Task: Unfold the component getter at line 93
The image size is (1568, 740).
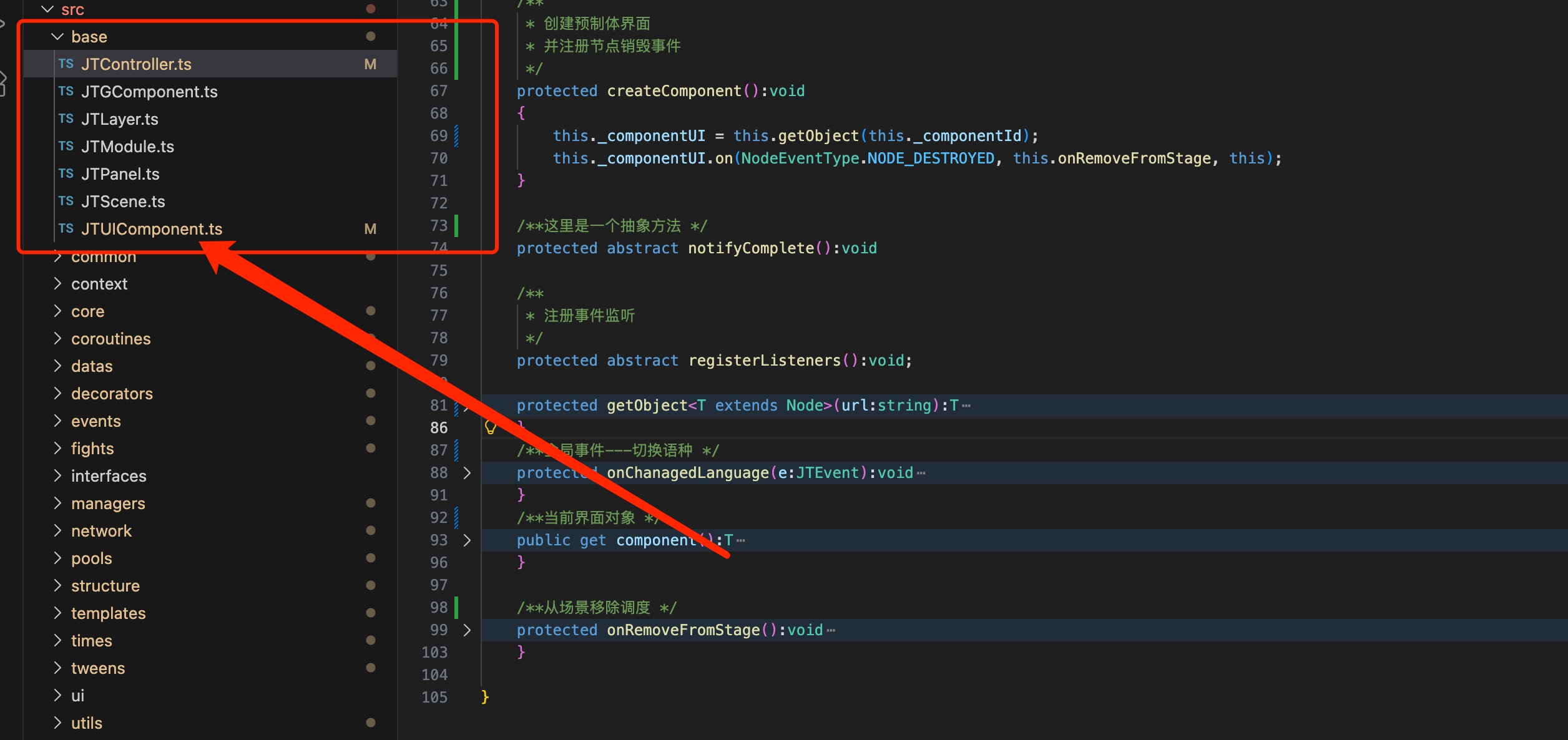Action: click(467, 540)
